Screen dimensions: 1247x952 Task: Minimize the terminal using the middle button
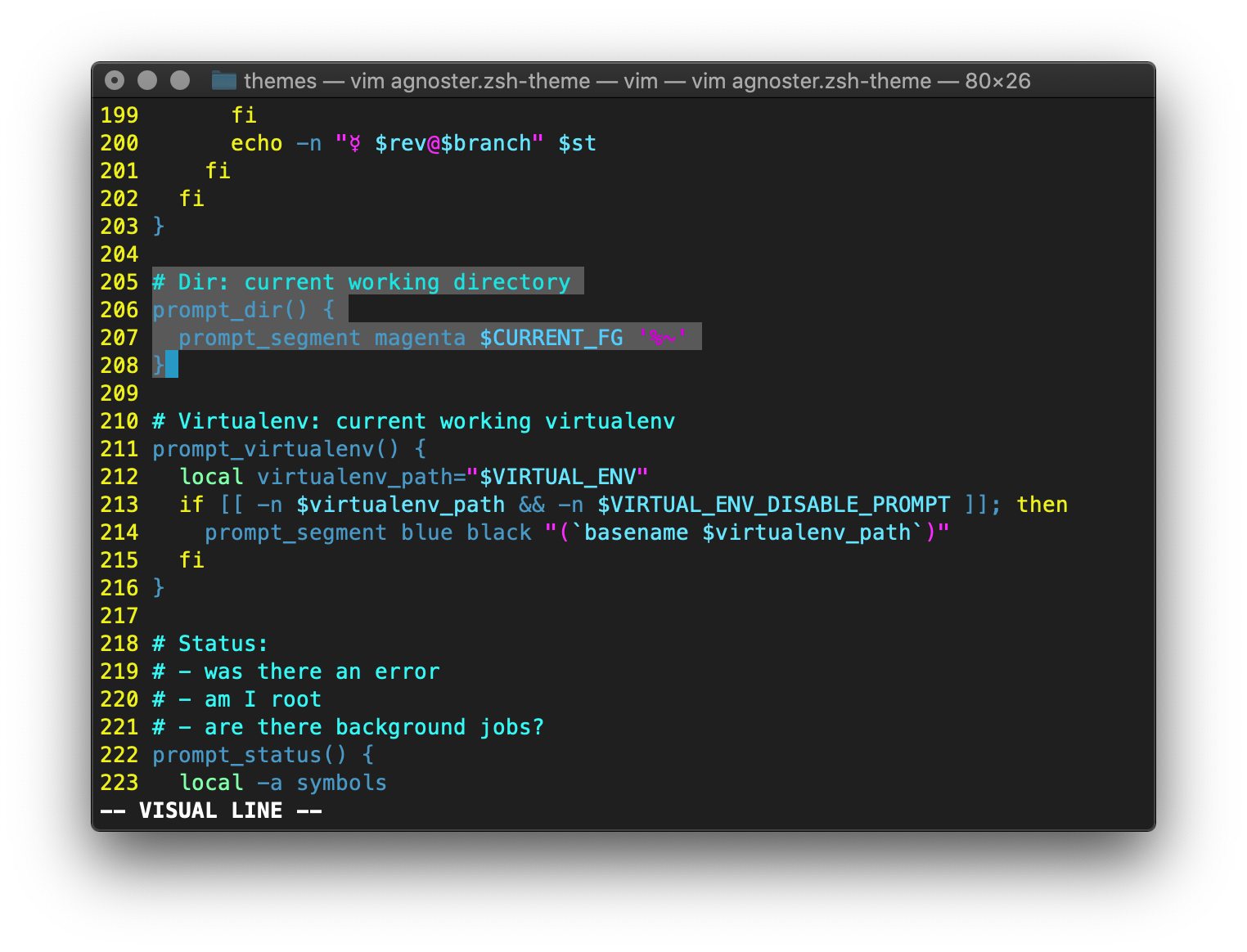coord(147,80)
